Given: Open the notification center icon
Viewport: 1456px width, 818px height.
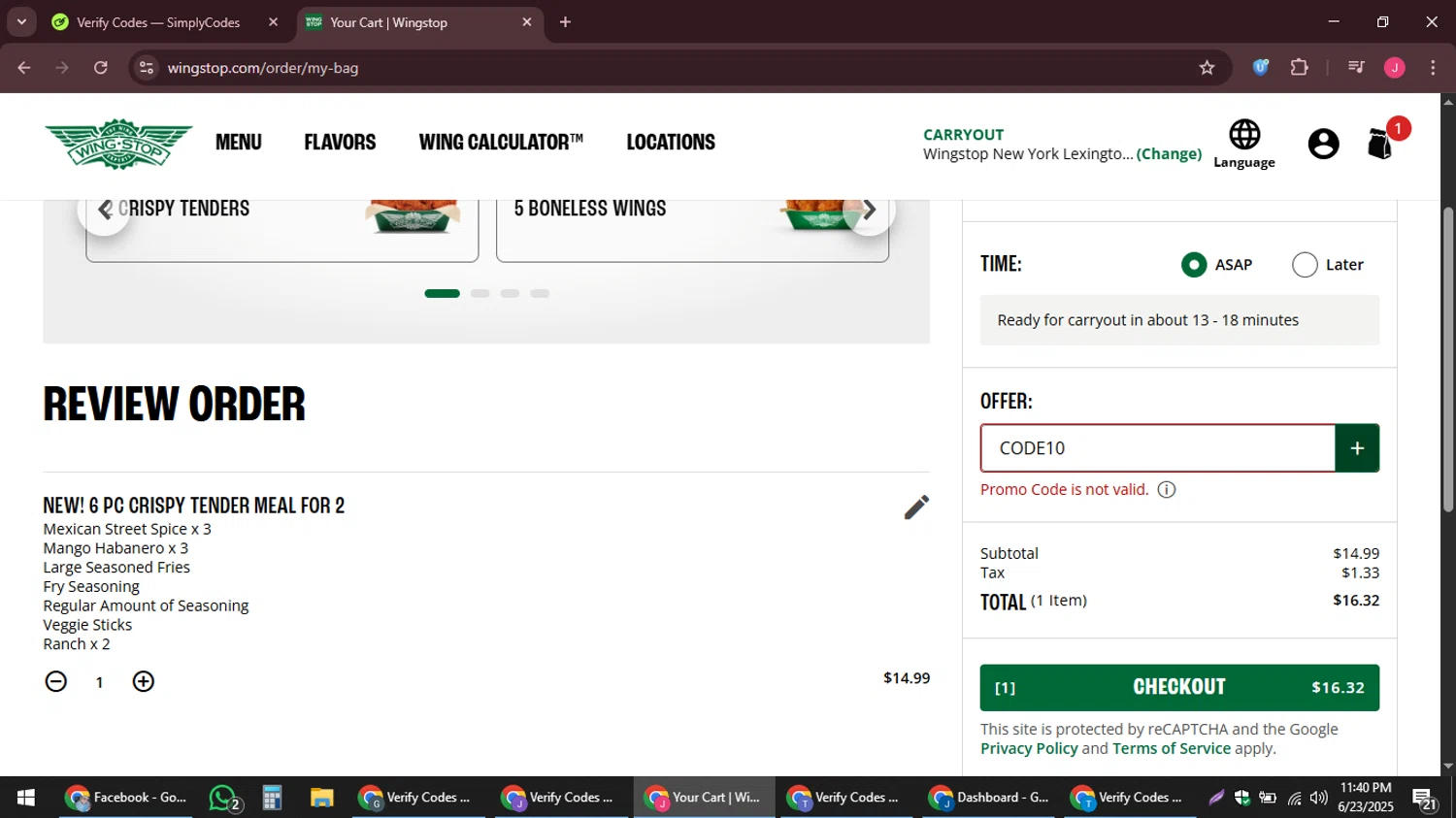Looking at the screenshot, I should 1424,798.
